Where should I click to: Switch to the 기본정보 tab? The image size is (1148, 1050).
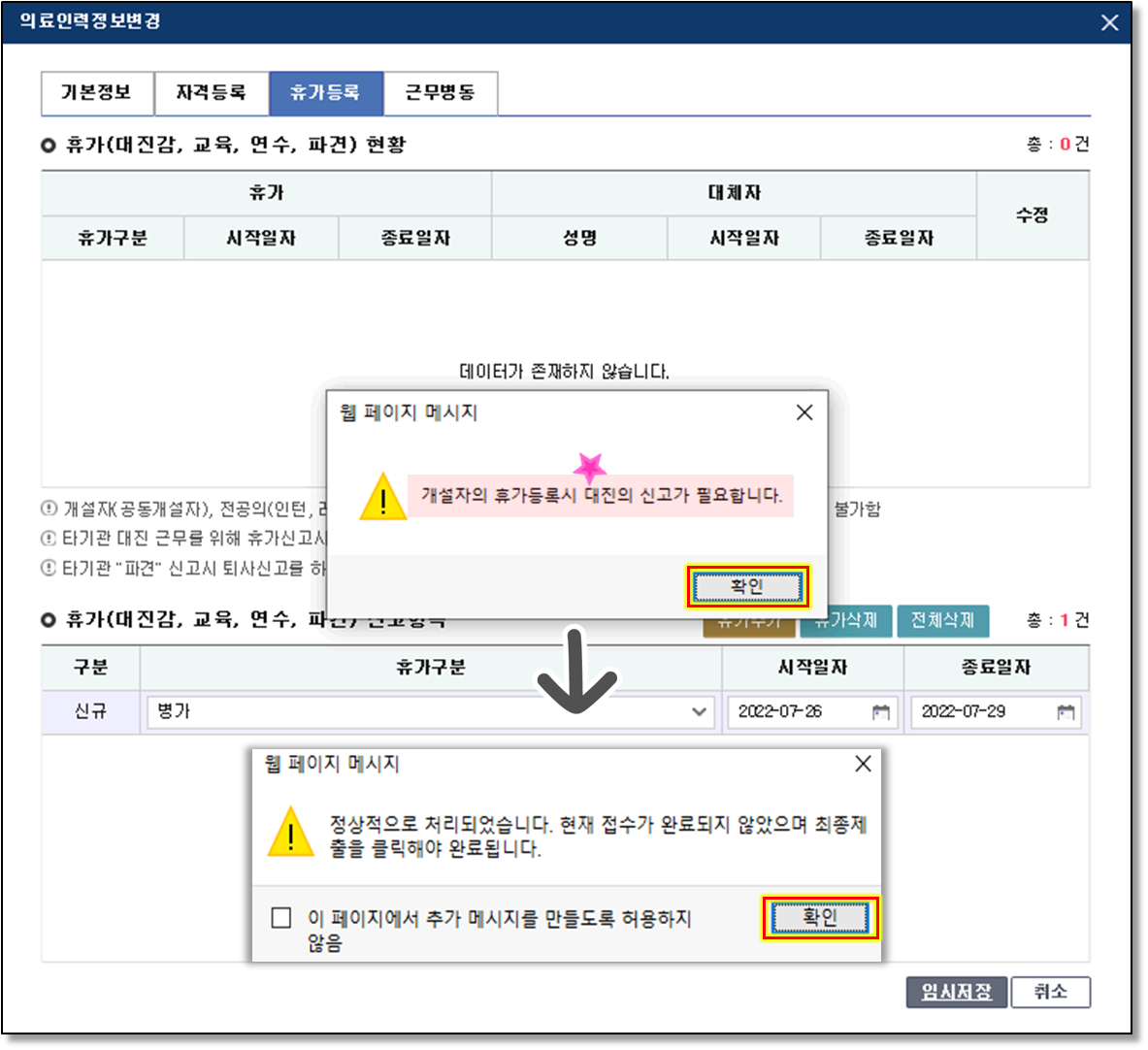coord(96,93)
